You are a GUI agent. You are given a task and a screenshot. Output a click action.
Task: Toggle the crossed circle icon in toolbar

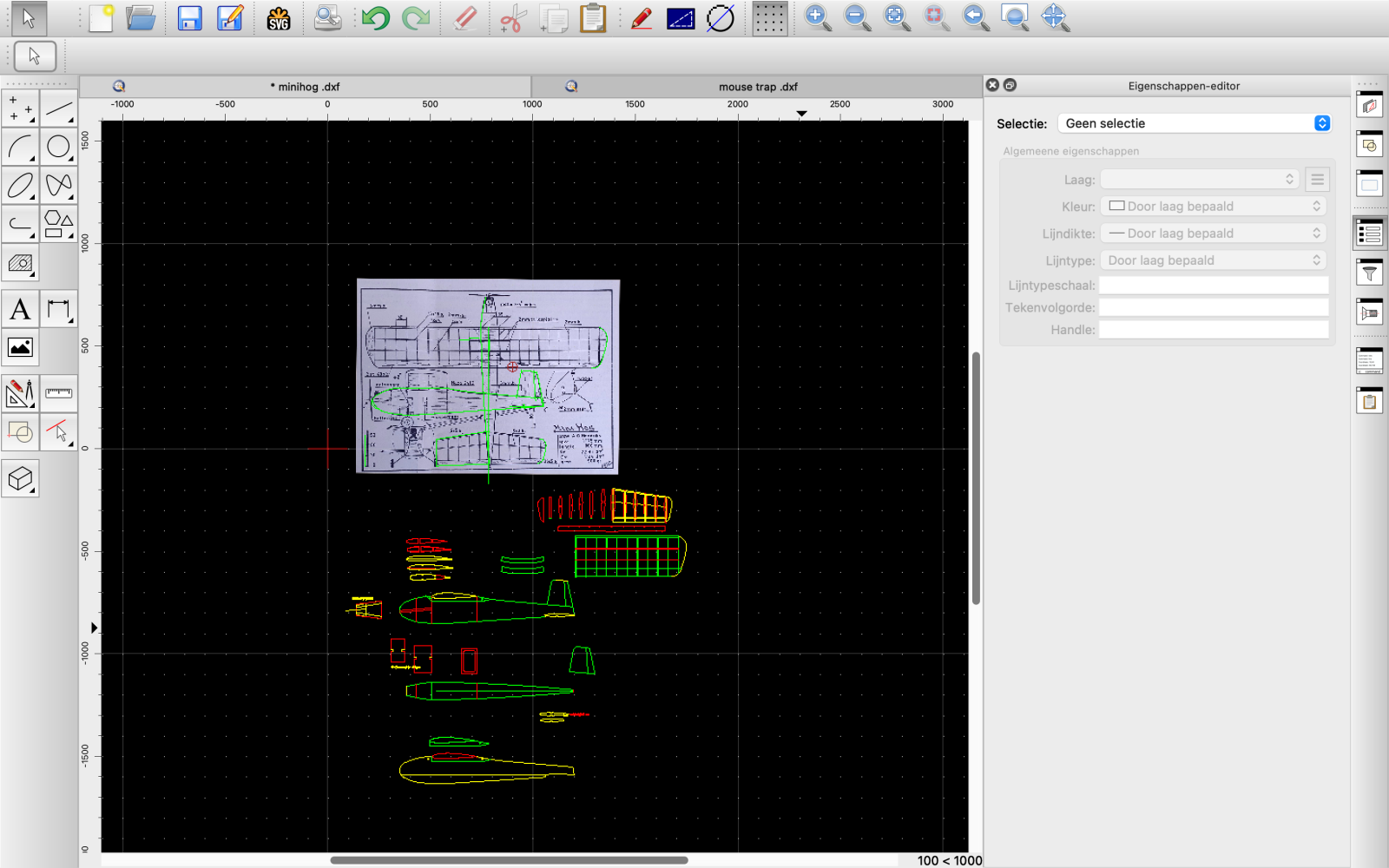[x=721, y=17]
